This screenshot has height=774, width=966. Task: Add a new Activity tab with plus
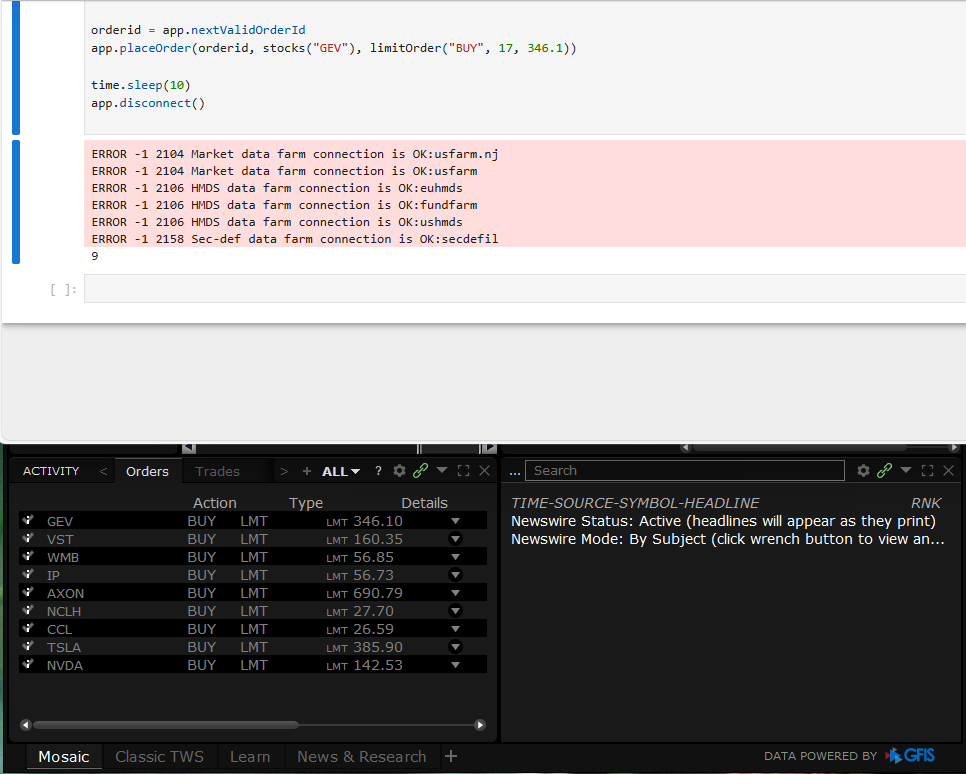pyautogui.click(x=307, y=471)
